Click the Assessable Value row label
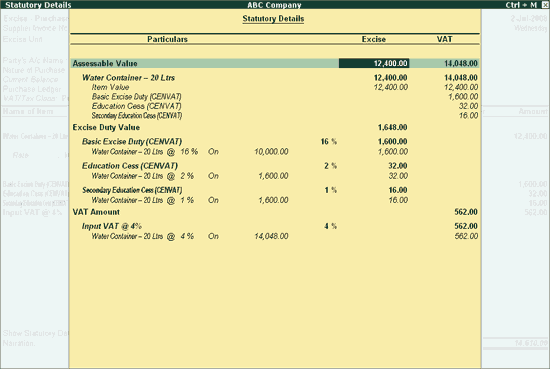Viewport: 550px width, 369px height. pos(105,63)
